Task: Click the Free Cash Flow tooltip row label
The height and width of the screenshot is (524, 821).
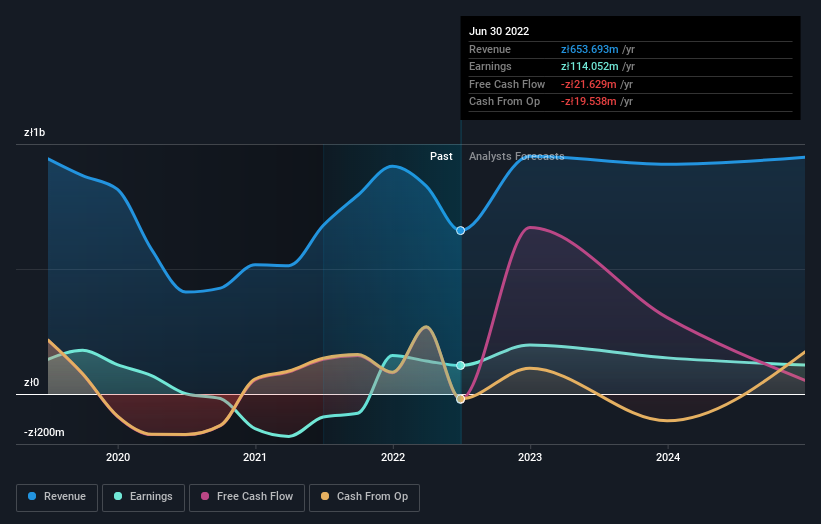Action: (507, 84)
